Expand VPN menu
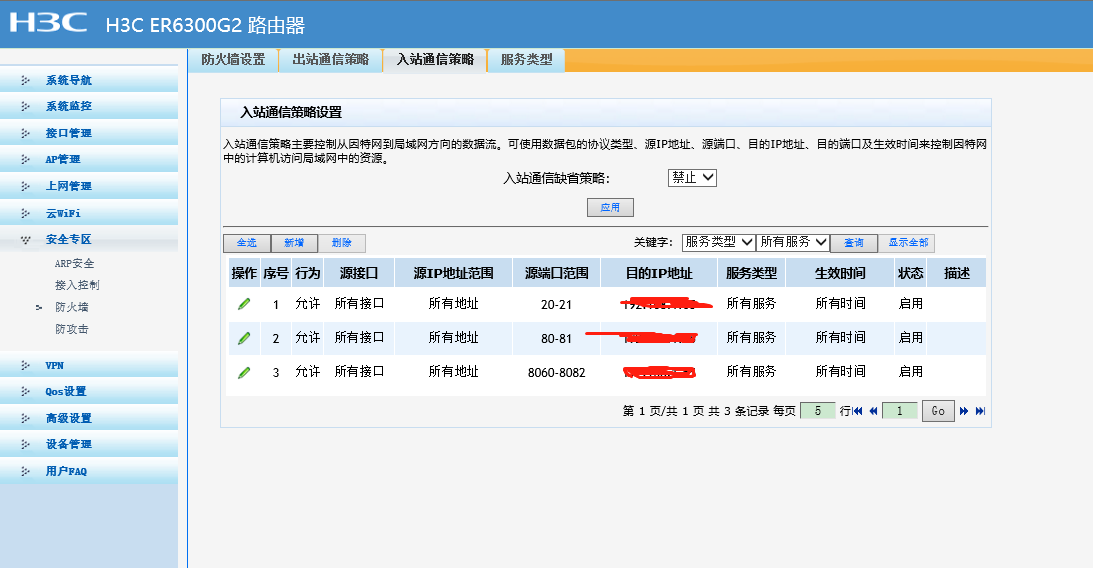Viewport: 1093px width, 568px height. click(89, 365)
